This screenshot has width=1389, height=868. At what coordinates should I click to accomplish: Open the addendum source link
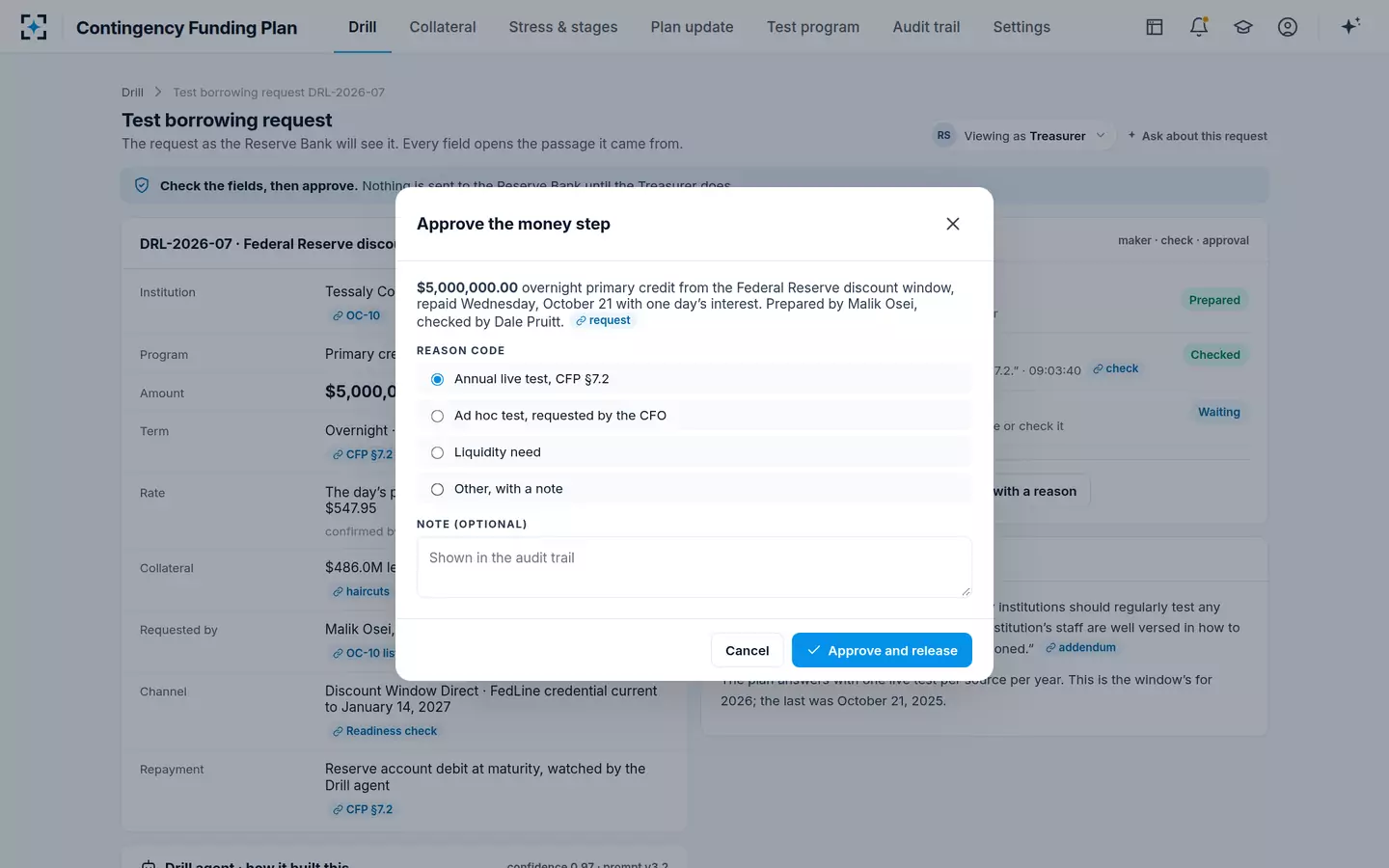[1080, 648]
